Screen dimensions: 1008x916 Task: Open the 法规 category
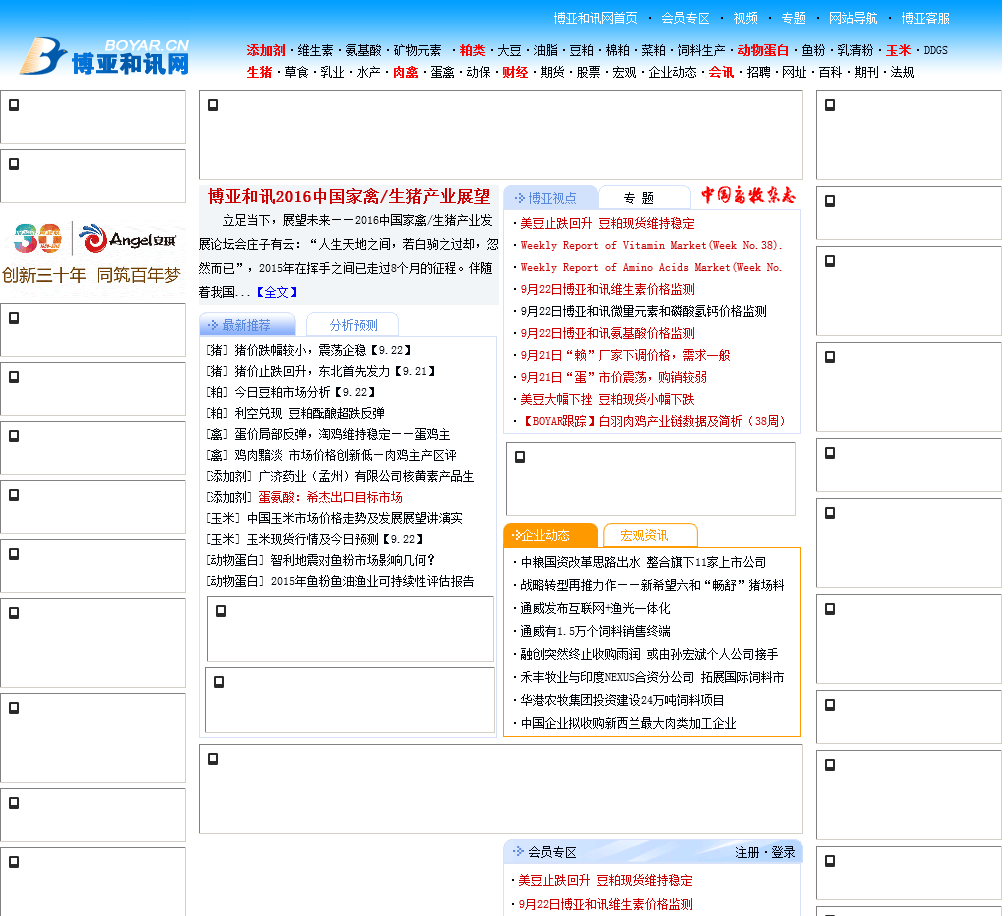pyautogui.click(x=902, y=72)
